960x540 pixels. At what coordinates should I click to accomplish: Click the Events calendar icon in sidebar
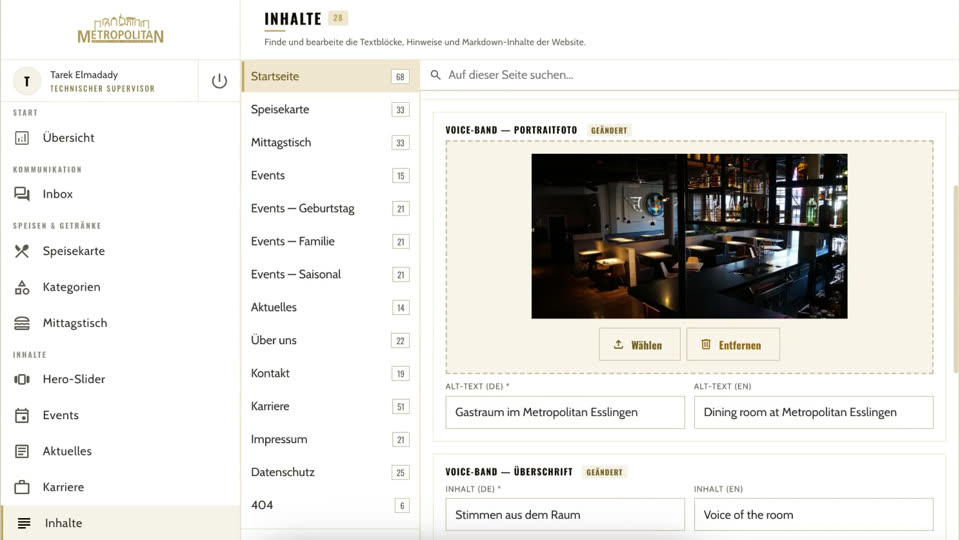point(22,416)
